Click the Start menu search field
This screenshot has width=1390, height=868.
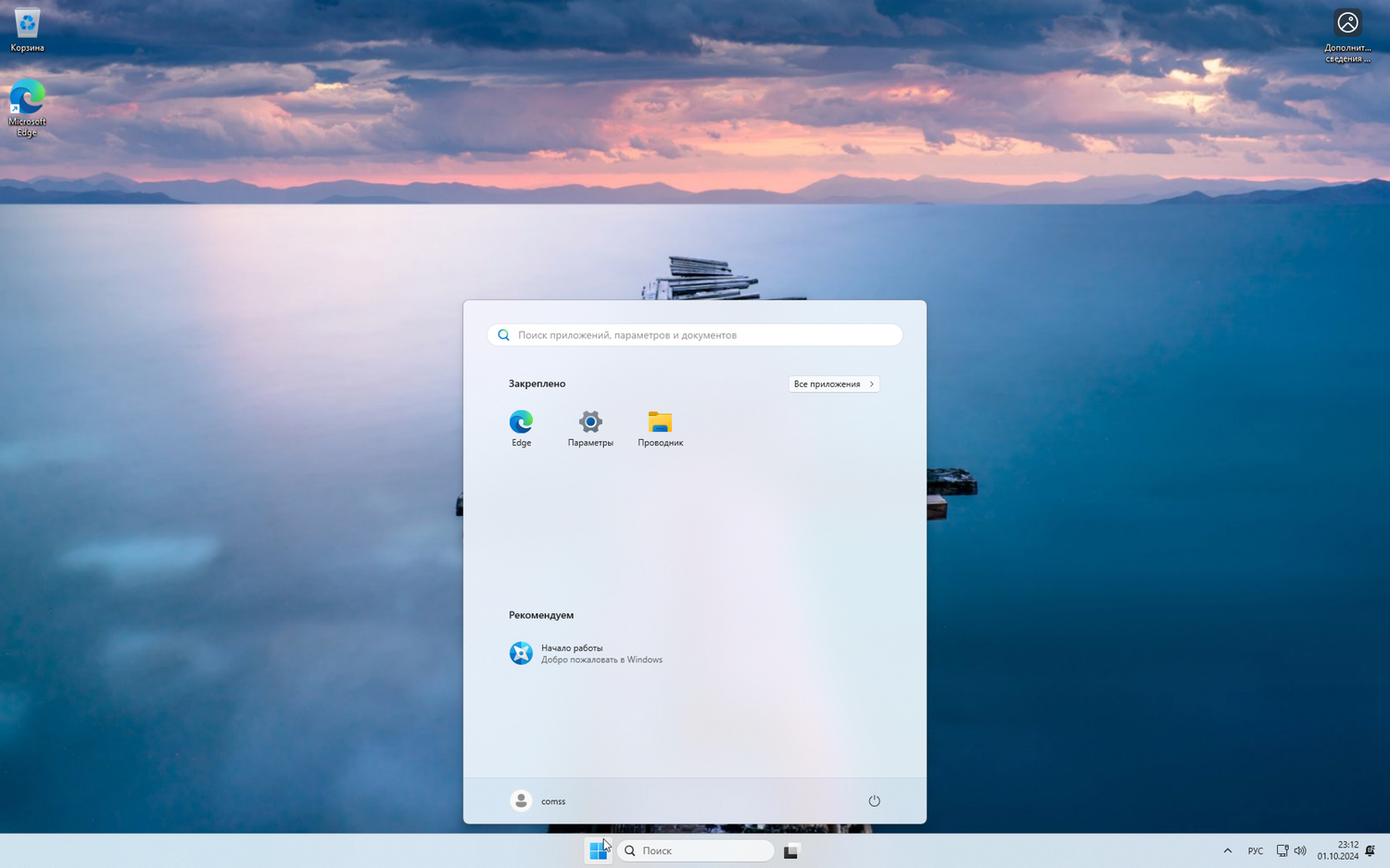[x=695, y=334]
